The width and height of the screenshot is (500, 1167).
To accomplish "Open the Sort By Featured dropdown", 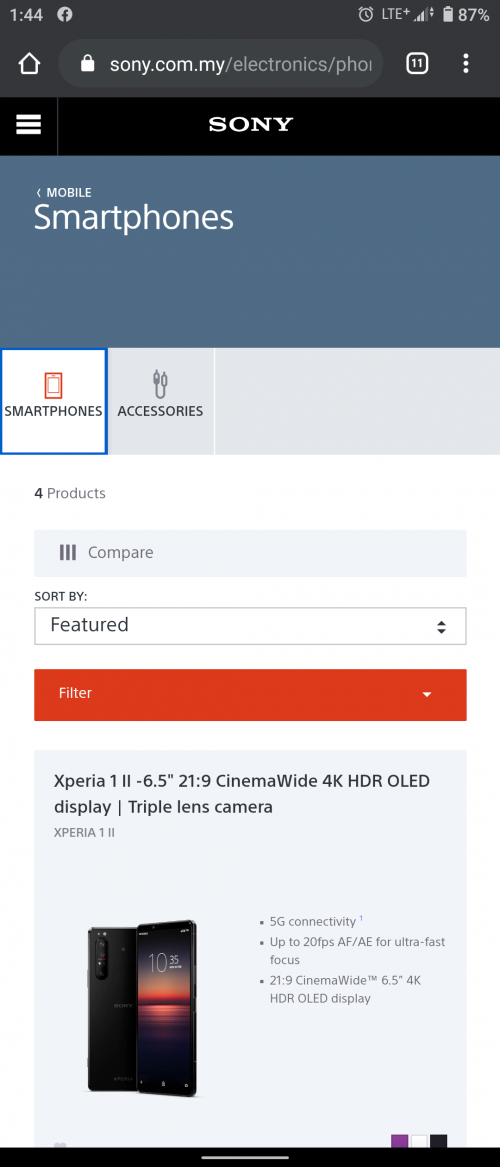I will point(250,626).
